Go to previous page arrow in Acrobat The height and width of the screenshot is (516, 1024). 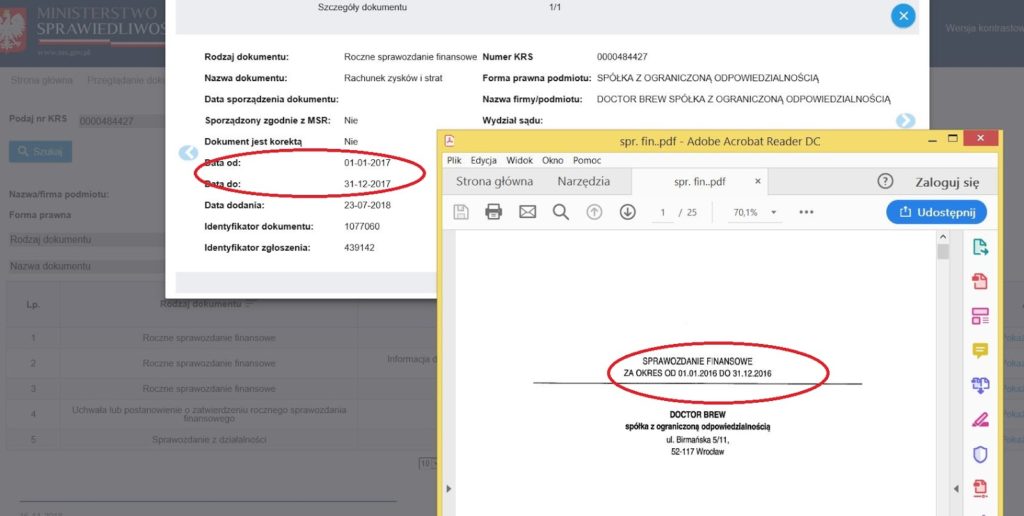tap(594, 212)
